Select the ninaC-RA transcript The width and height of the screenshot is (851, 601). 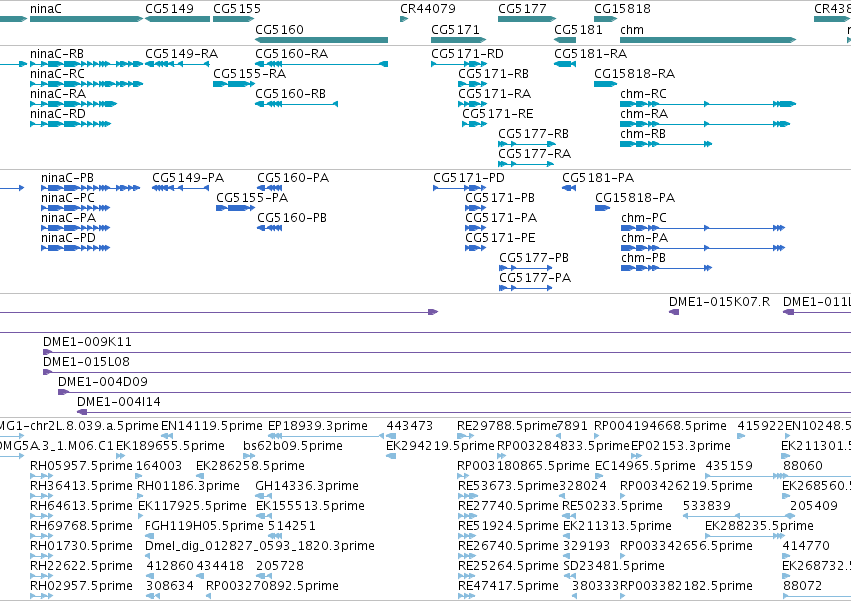click(x=73, y=104)
